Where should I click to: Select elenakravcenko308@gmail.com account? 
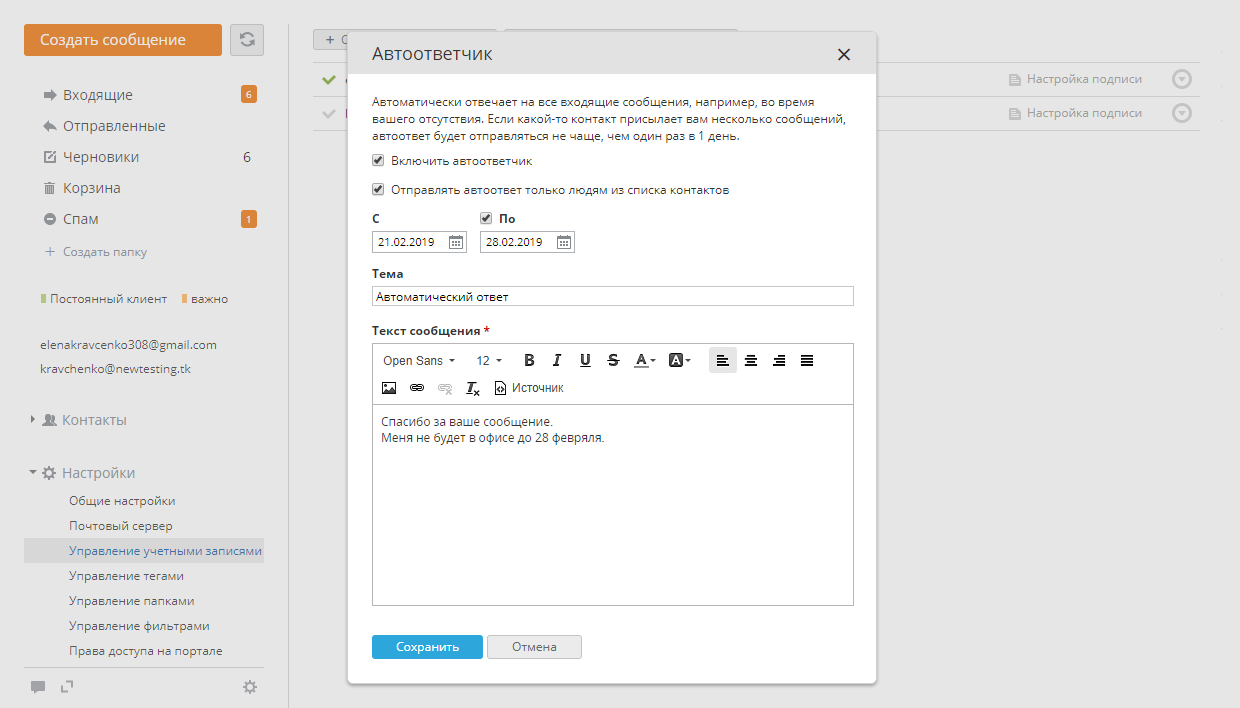pyautogui.click(x=128, y=345)
